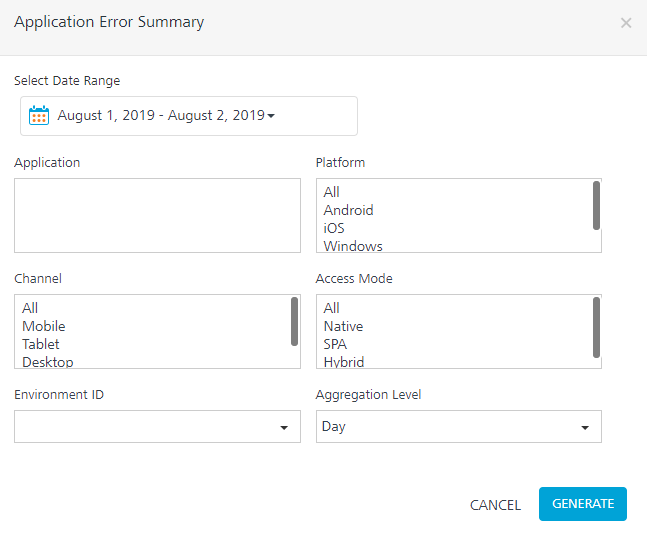647x538 pixels.
Task: Expand the Environment ID dropdown
Action: point(157,427)
